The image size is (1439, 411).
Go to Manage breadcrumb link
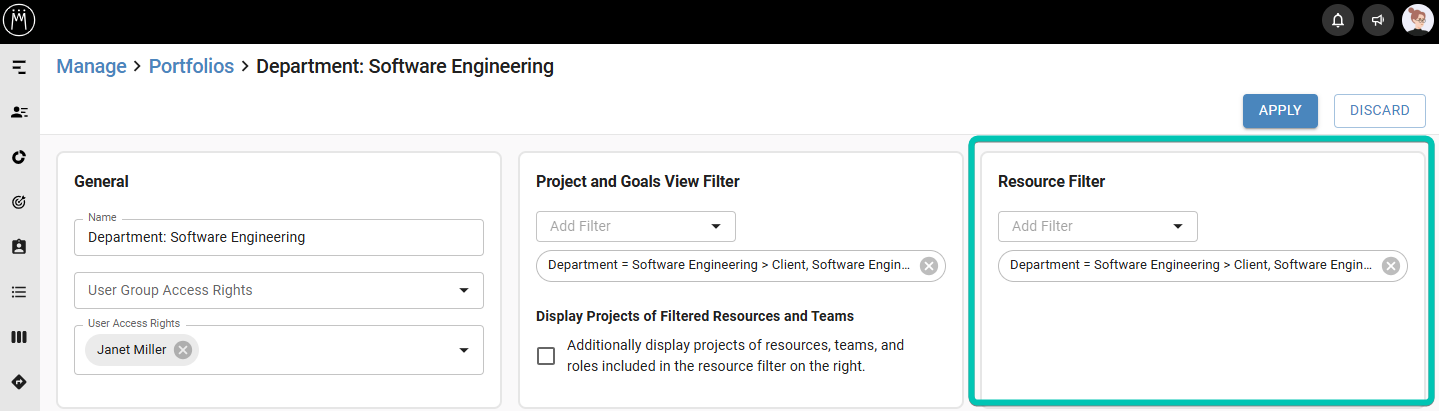pos(91,67)
